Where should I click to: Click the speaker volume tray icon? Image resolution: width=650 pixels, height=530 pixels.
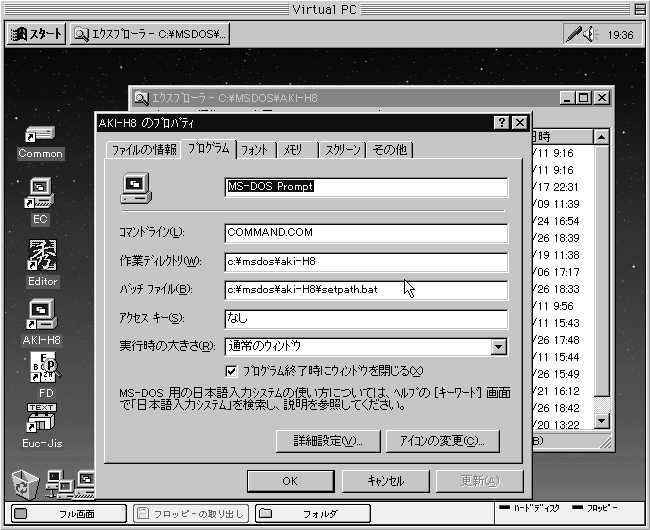[x=590, y=34]
